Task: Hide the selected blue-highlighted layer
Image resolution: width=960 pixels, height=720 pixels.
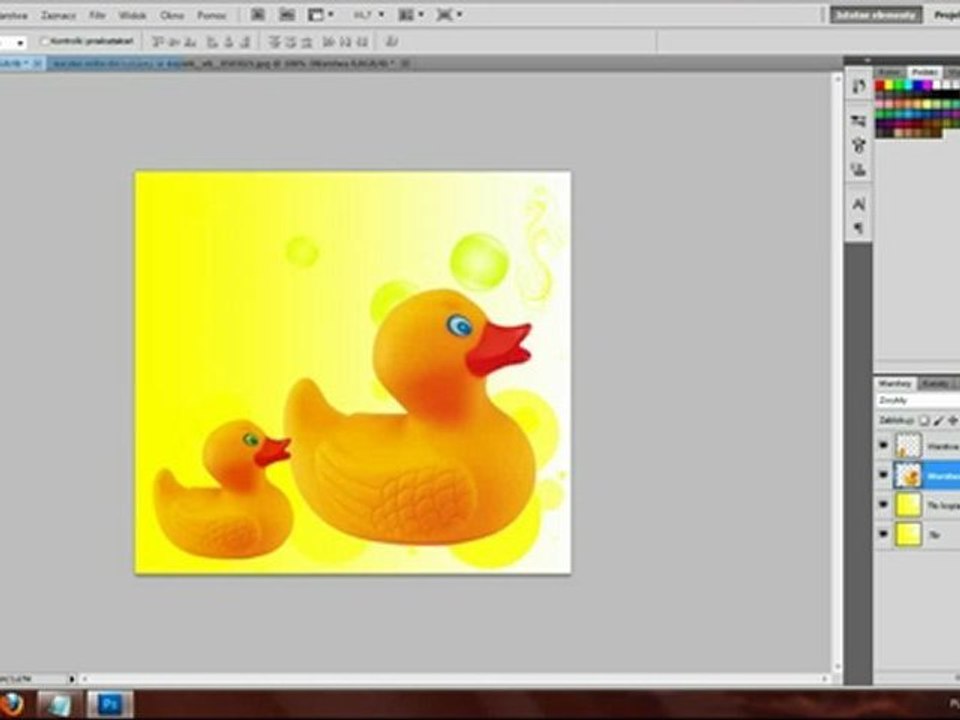Action: pos(883,475)
